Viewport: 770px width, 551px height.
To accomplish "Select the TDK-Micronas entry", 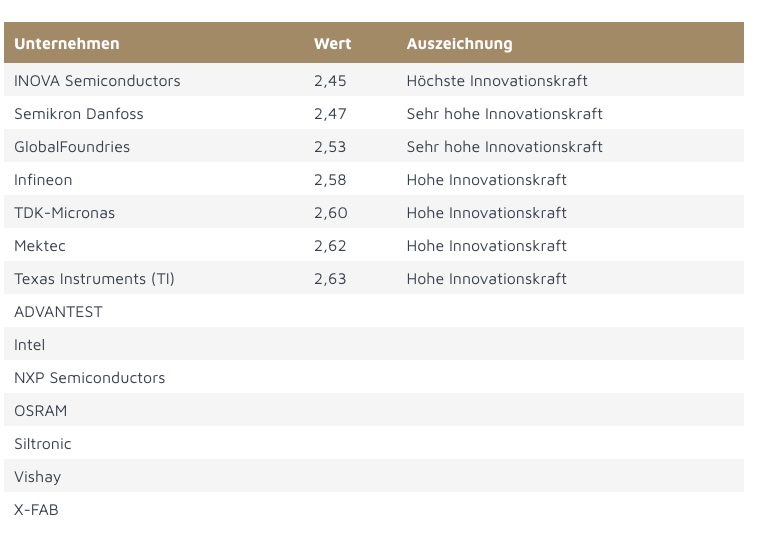I will pos(64,213).
